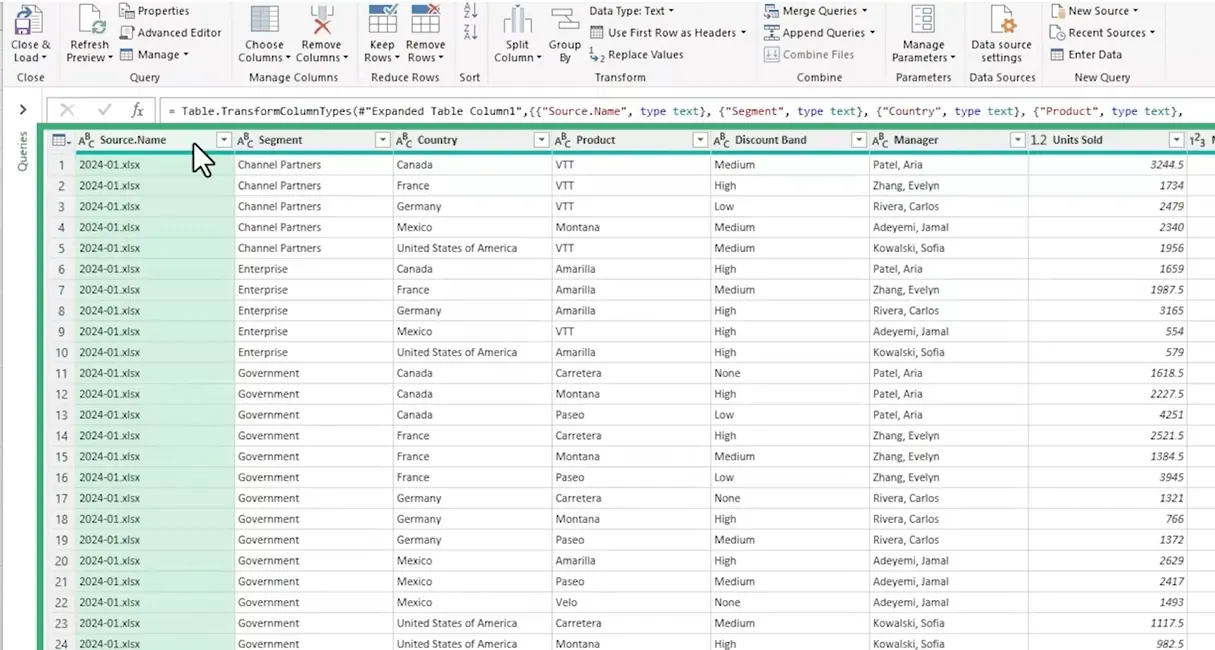The height and width of the screenshot is (650, 1215).
Task: Open the Keep Rows tool
Action: [382, 22]
